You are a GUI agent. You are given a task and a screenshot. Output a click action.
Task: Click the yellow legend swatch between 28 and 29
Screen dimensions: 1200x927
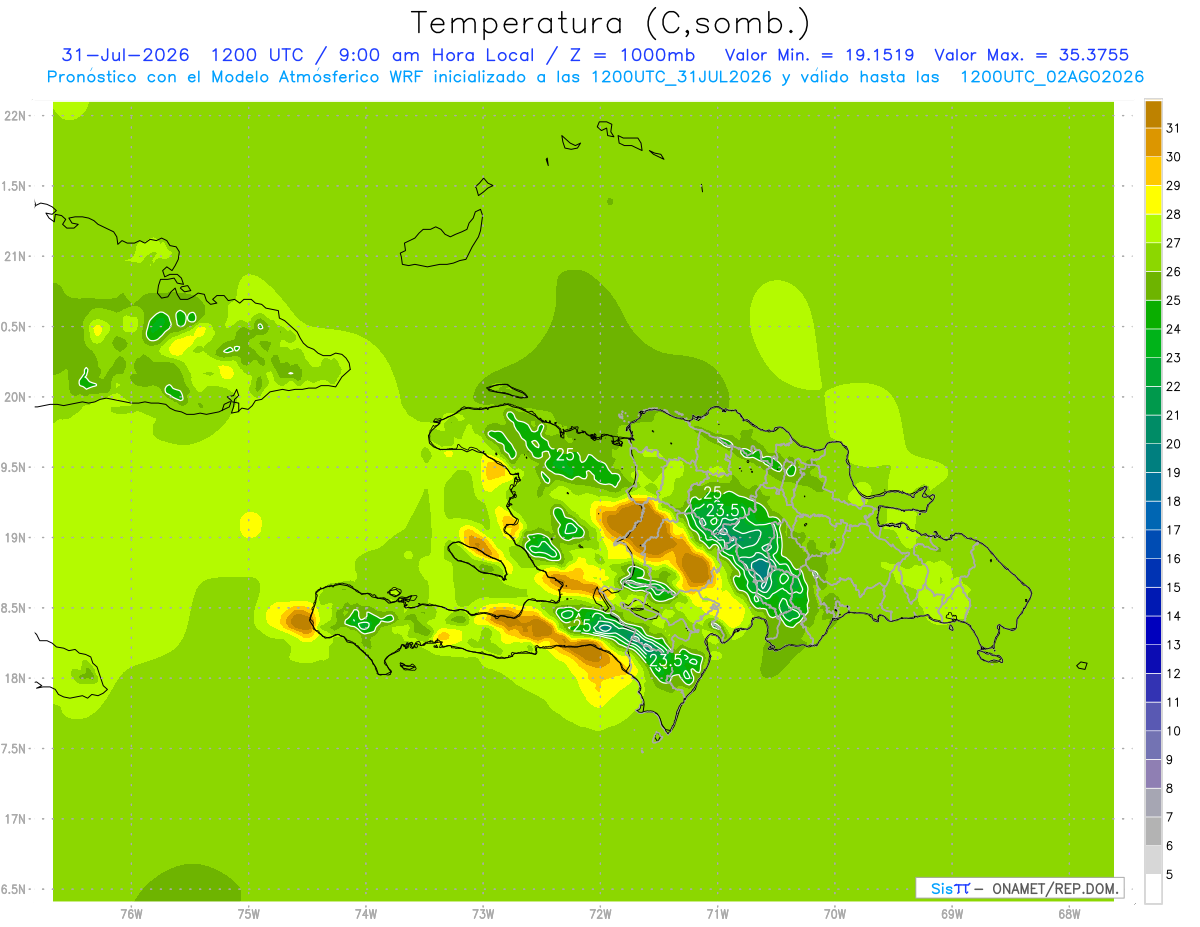pos(1154,199)
